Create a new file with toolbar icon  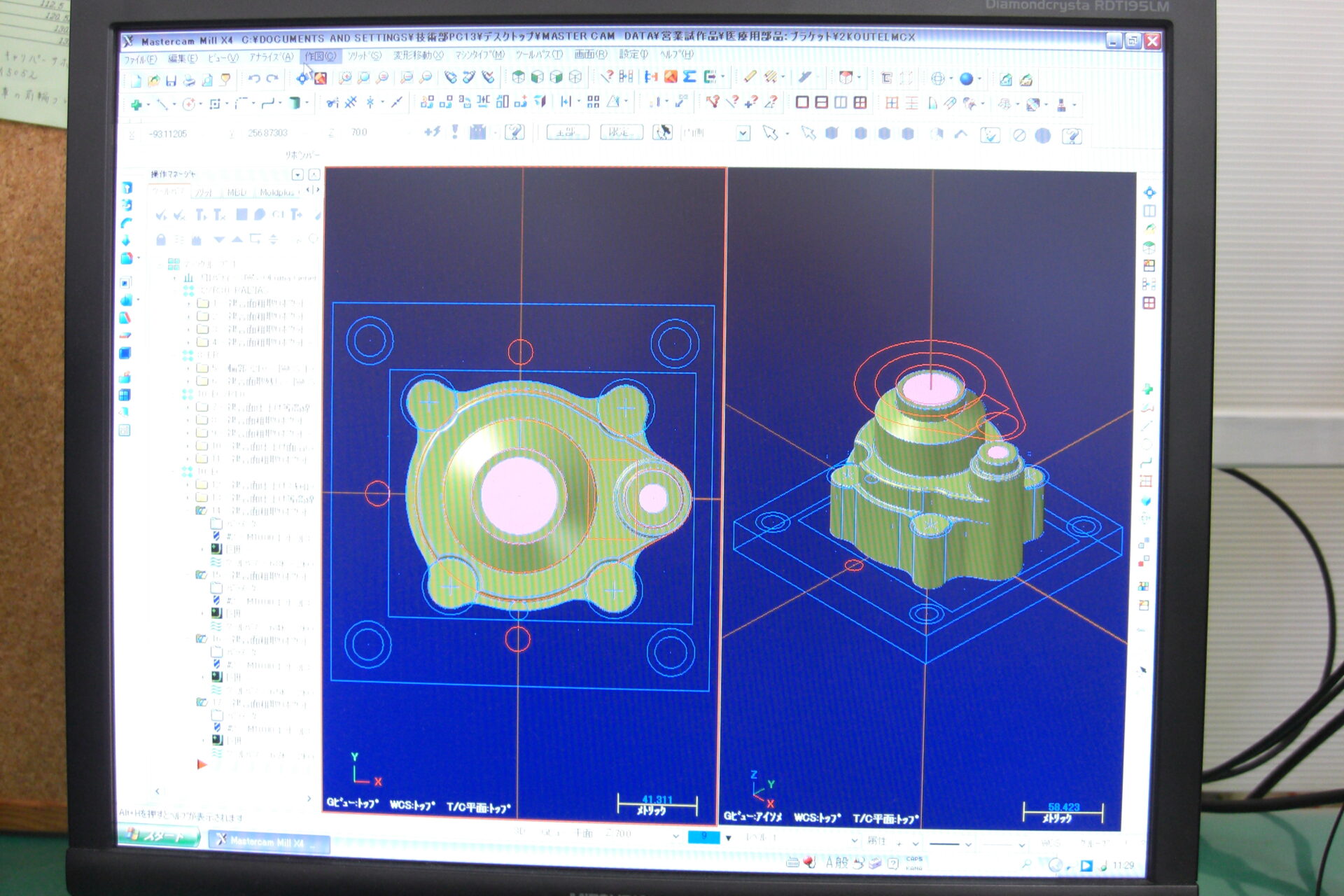(136, 80)
